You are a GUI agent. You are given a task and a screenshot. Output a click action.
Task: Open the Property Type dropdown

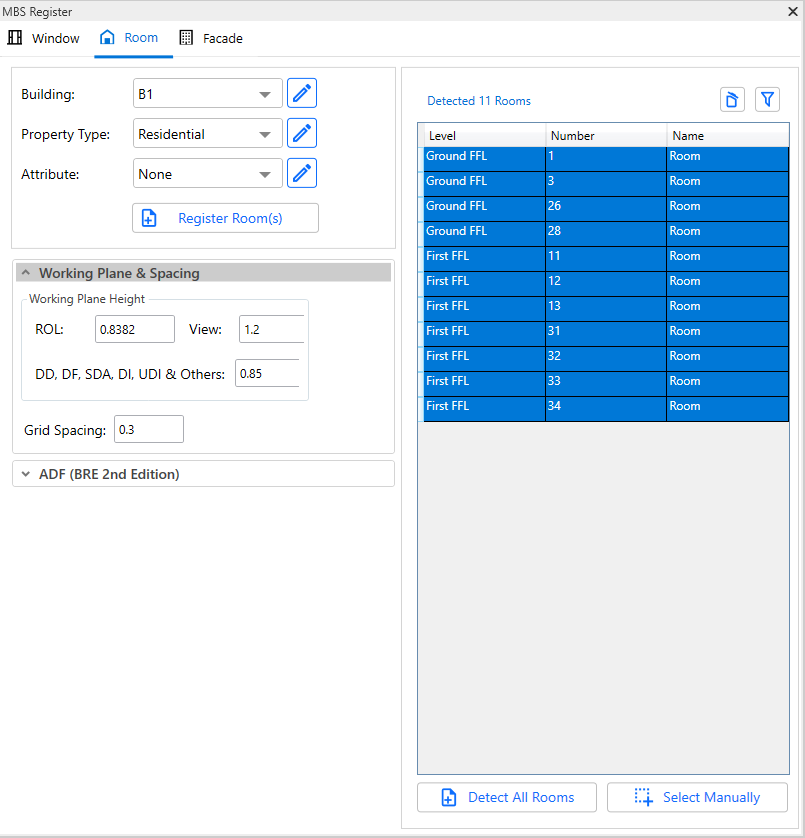click(x=207, y=133)
